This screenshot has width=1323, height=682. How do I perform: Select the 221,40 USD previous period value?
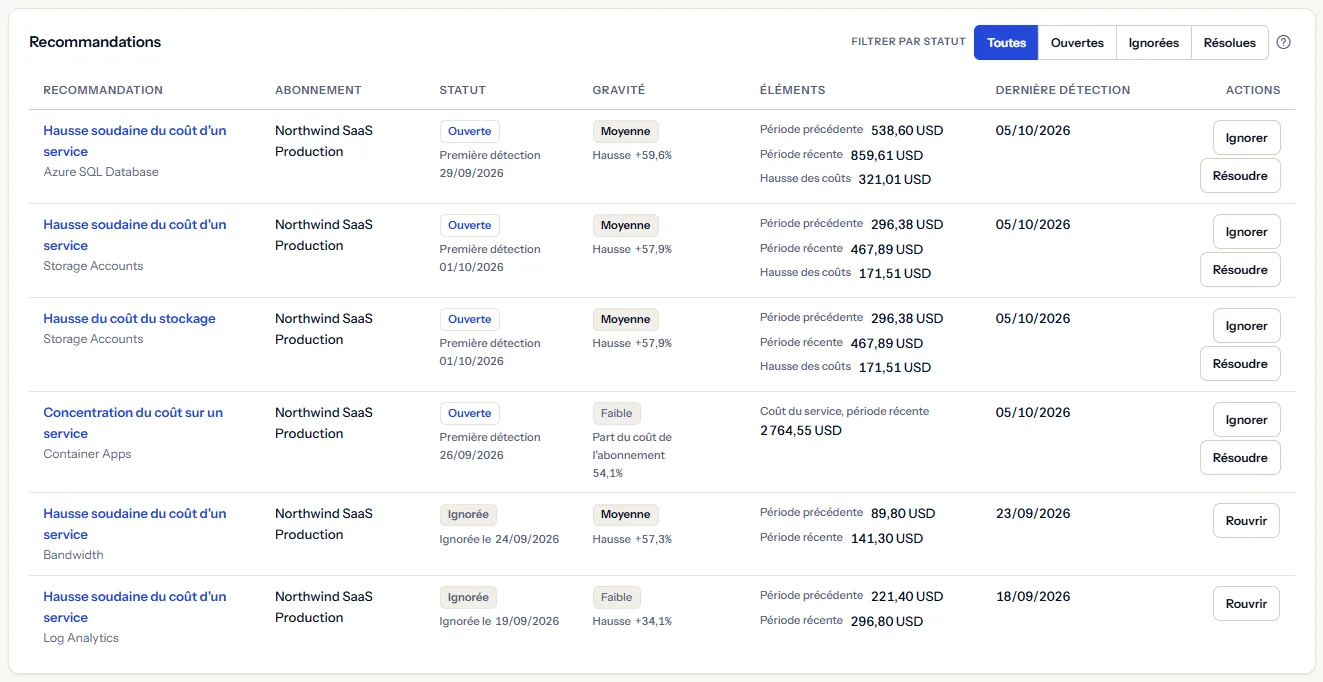point(907,597)
